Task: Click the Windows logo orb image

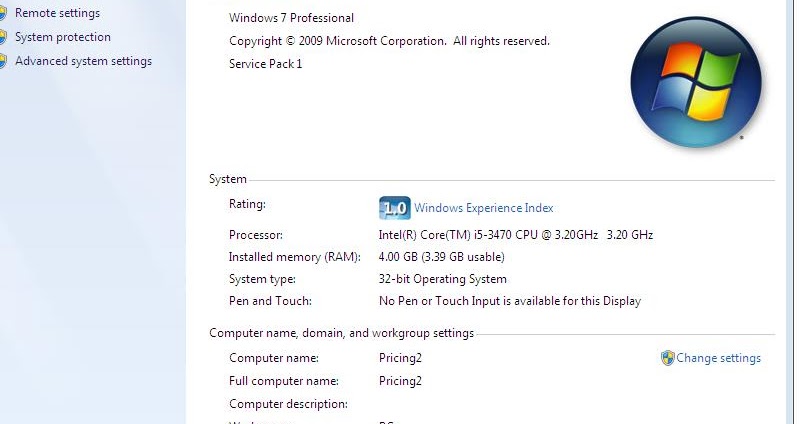Action: (x=696, y=80)
